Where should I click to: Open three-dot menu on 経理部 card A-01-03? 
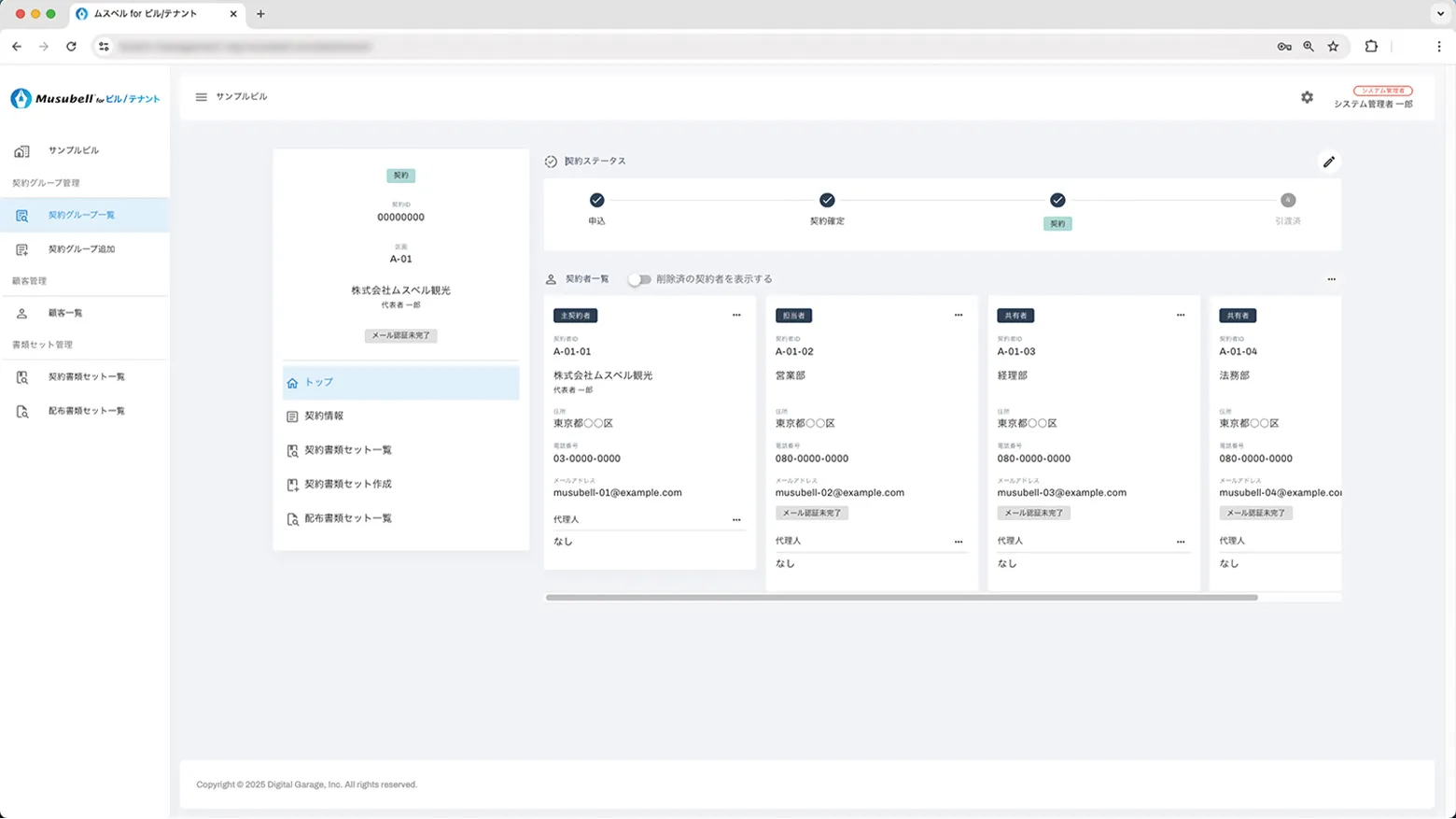coord(1180,316)
